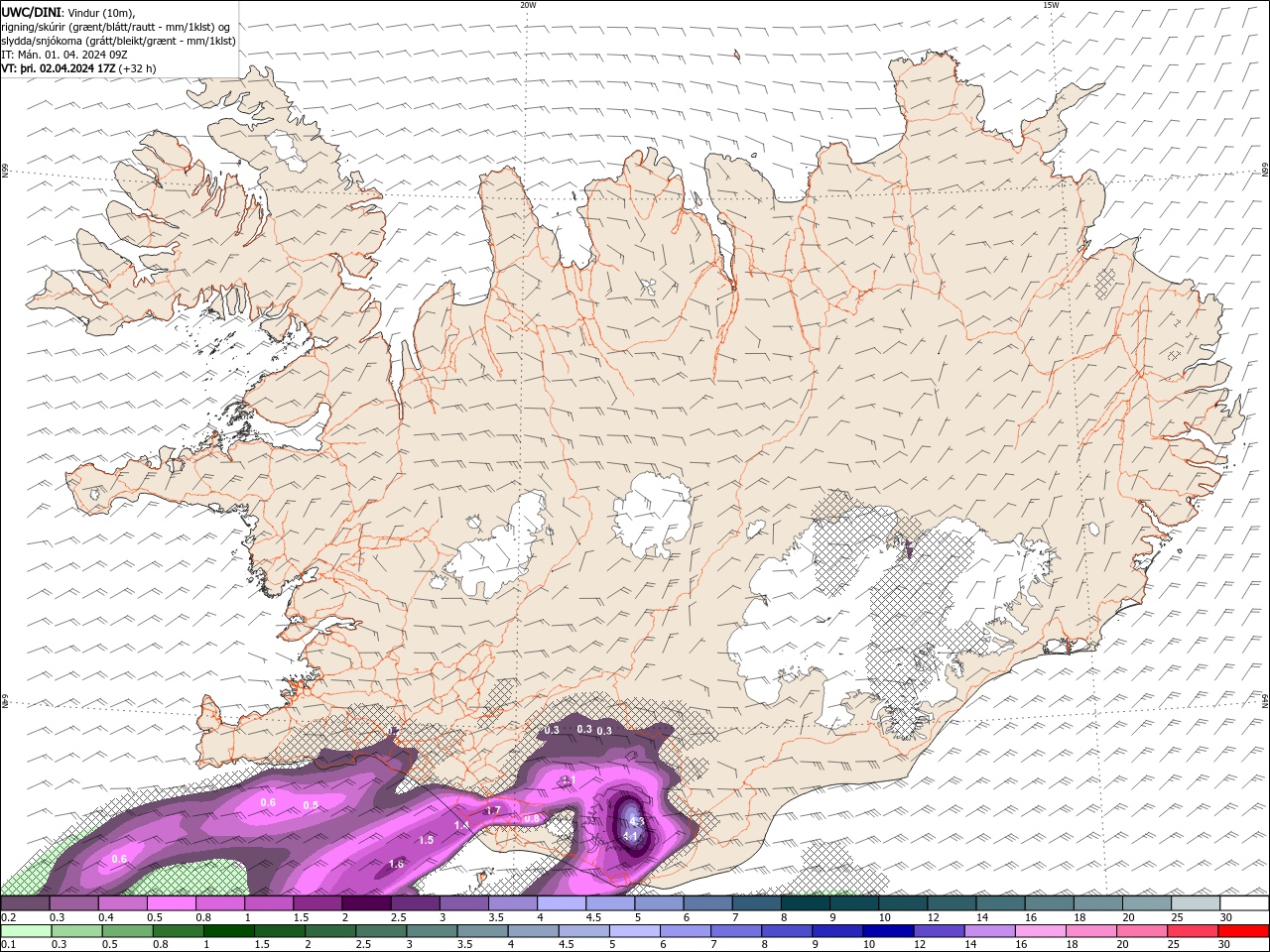Click the 4.3 snowfall value on the map
Screen dimensions: 1270x952
tap(637, 822)
